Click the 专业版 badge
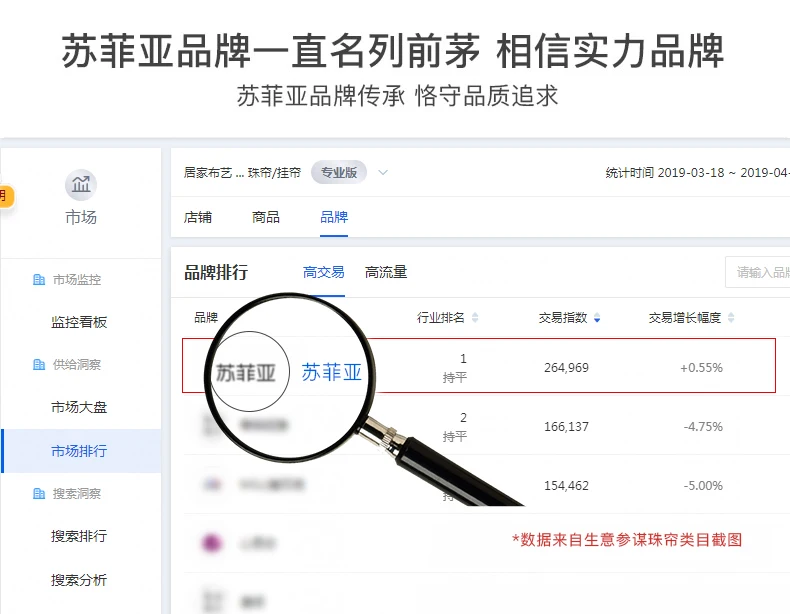 [339, 172]
